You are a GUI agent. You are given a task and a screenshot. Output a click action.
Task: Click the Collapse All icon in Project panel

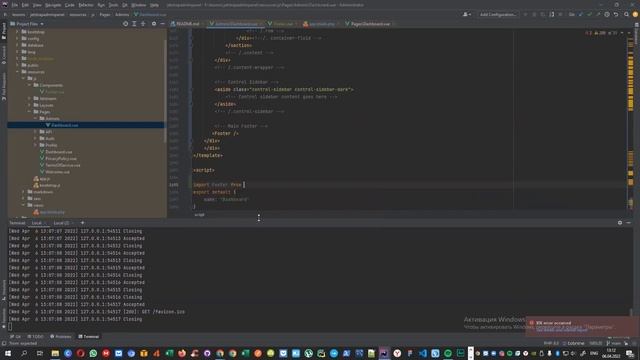[x=143, y=24]
